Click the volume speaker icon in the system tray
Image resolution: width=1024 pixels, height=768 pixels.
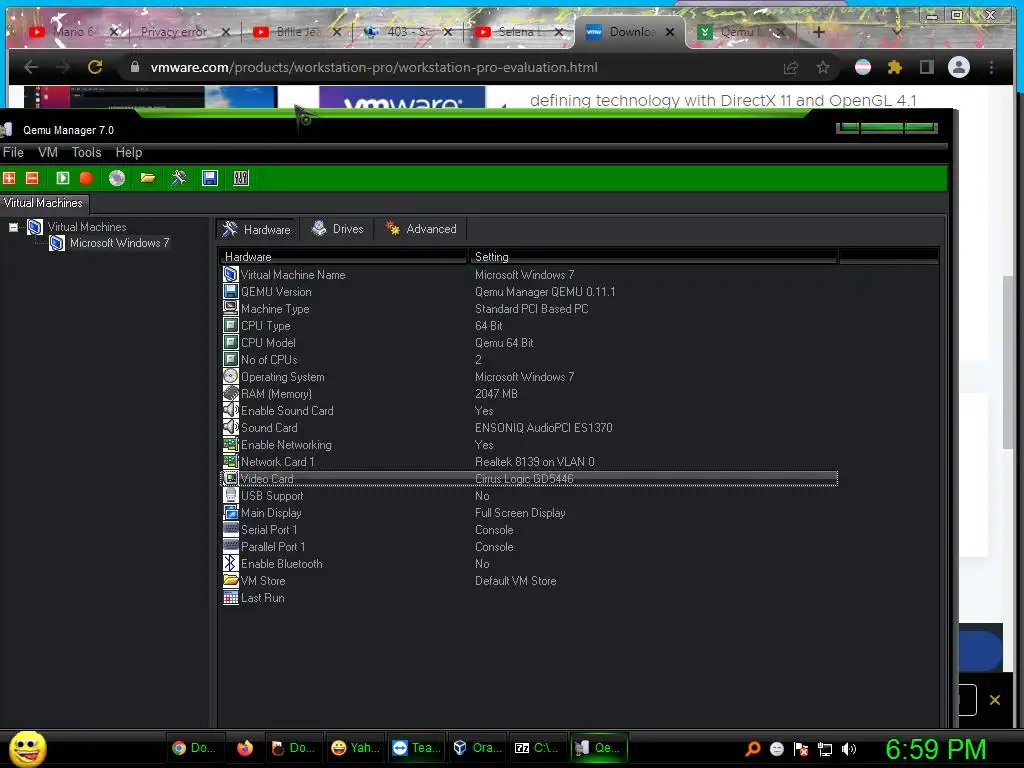[x=848, y=749]
